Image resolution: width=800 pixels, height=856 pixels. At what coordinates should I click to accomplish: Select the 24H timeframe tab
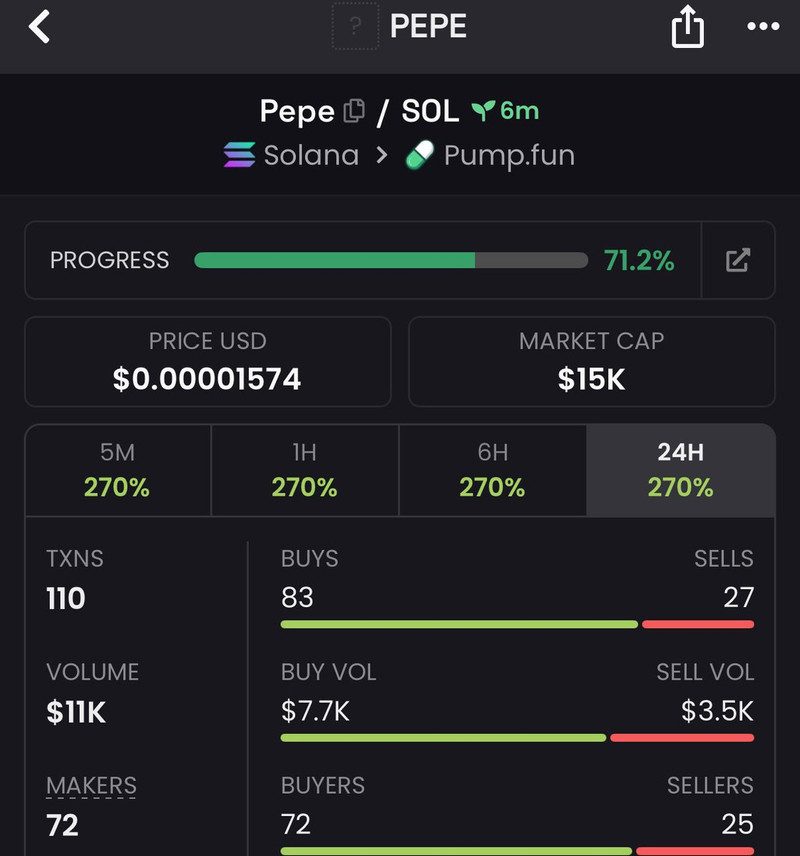tap(680, 470)
